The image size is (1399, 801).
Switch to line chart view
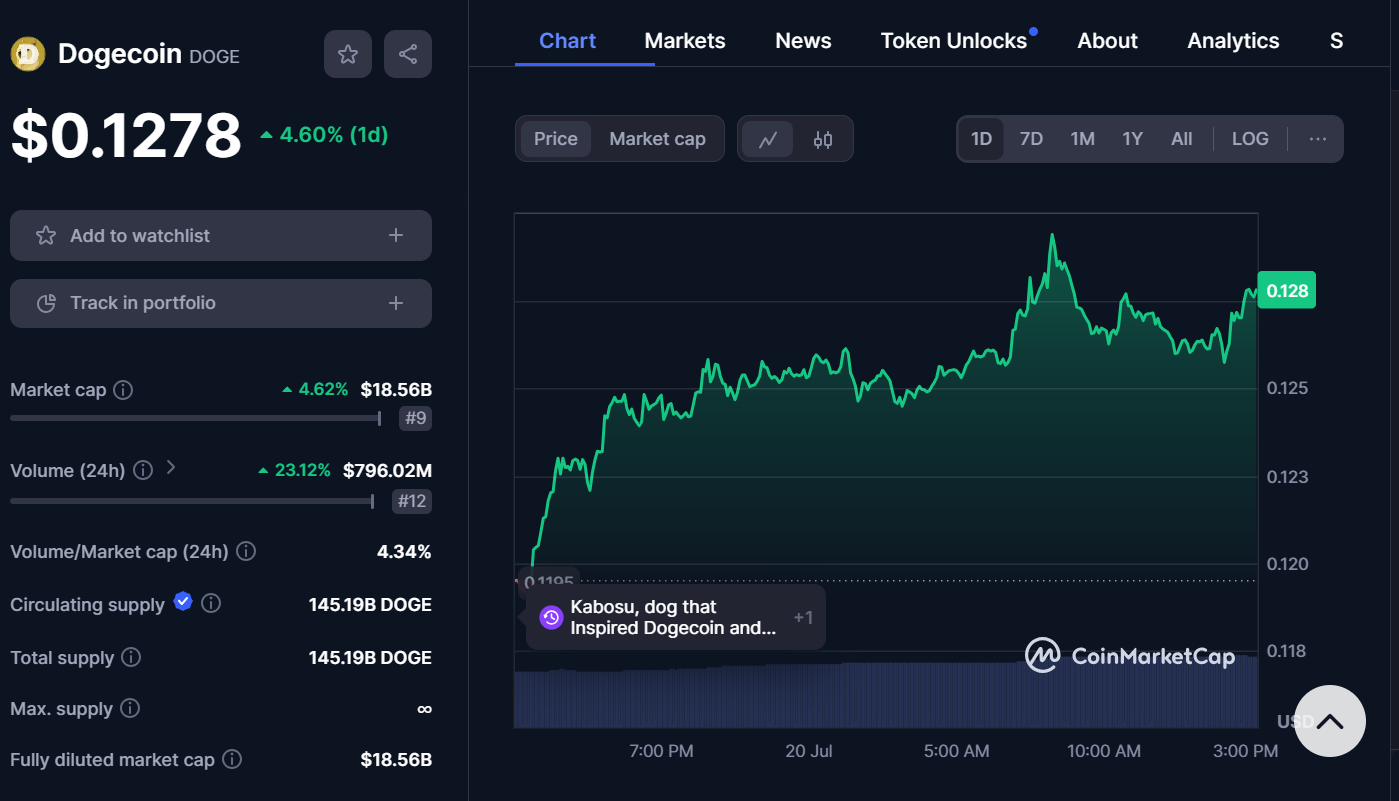point(768,139)
